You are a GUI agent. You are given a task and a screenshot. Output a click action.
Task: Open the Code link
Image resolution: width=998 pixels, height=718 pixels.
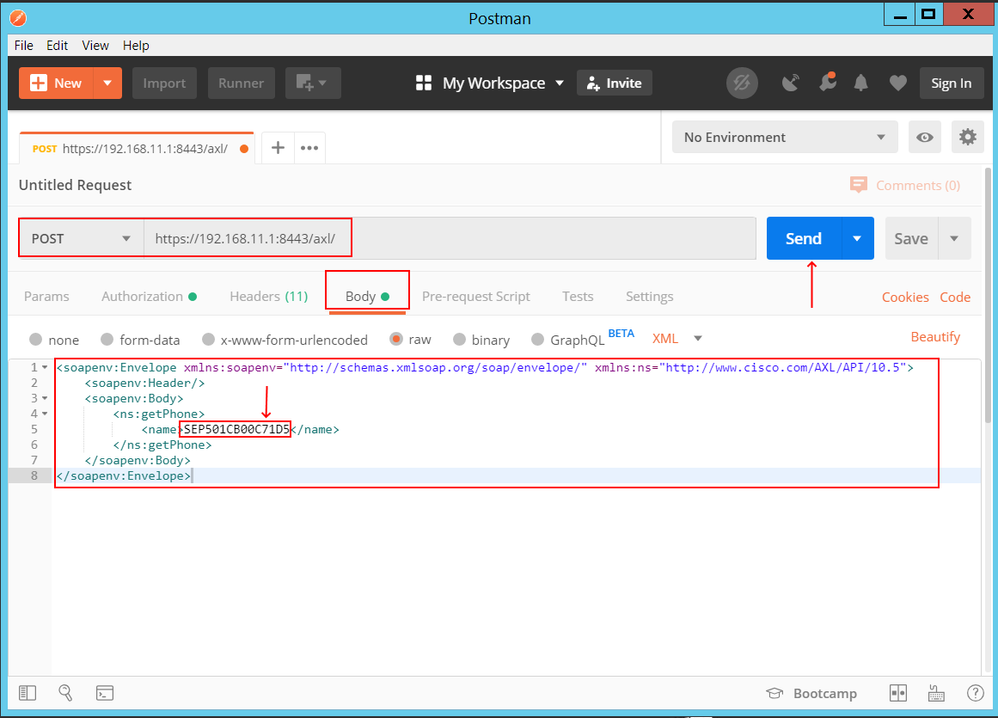[x=955, y=297]
